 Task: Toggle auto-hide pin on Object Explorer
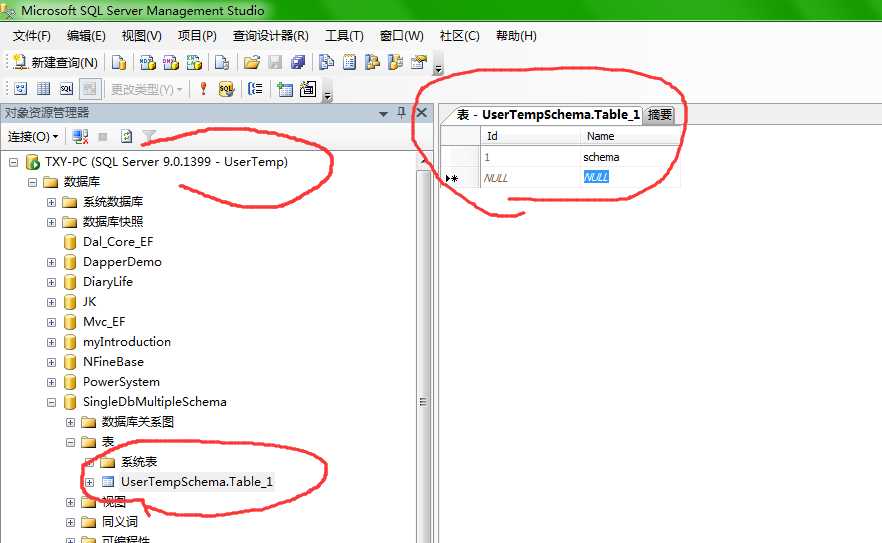[x=402, y=113]
